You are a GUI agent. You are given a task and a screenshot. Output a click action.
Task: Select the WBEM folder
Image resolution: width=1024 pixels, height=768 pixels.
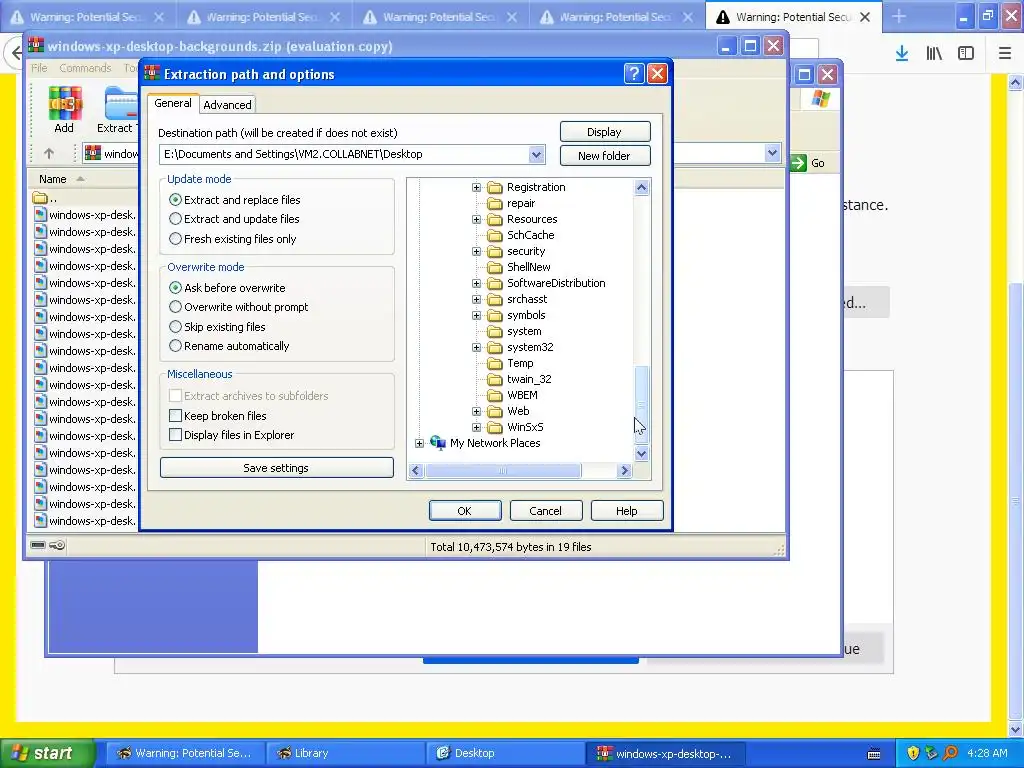click(x=522, y=395)
